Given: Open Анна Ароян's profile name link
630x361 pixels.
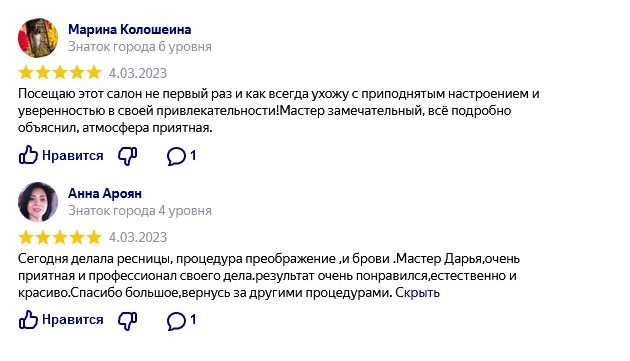Looking at the screenshot, I should tap(105, 193).
